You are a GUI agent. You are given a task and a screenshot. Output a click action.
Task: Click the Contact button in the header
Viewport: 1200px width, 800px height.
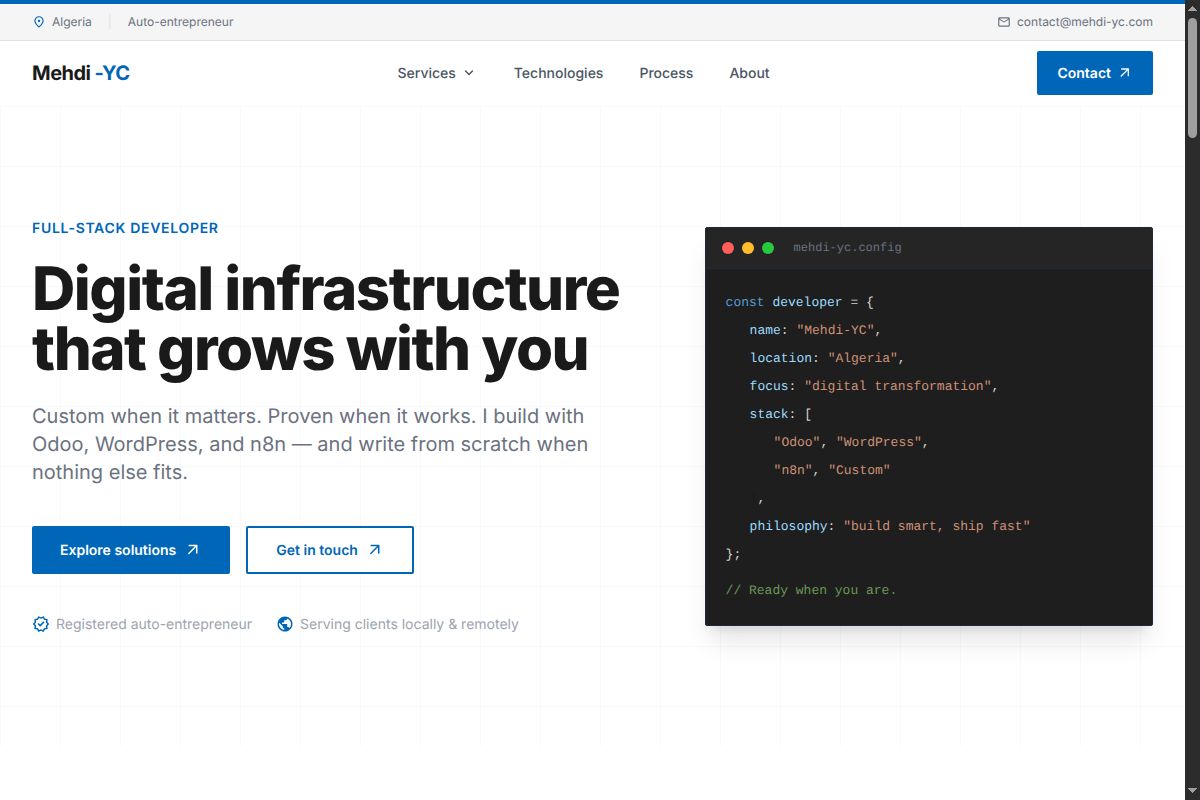(x=1095, y=73)
